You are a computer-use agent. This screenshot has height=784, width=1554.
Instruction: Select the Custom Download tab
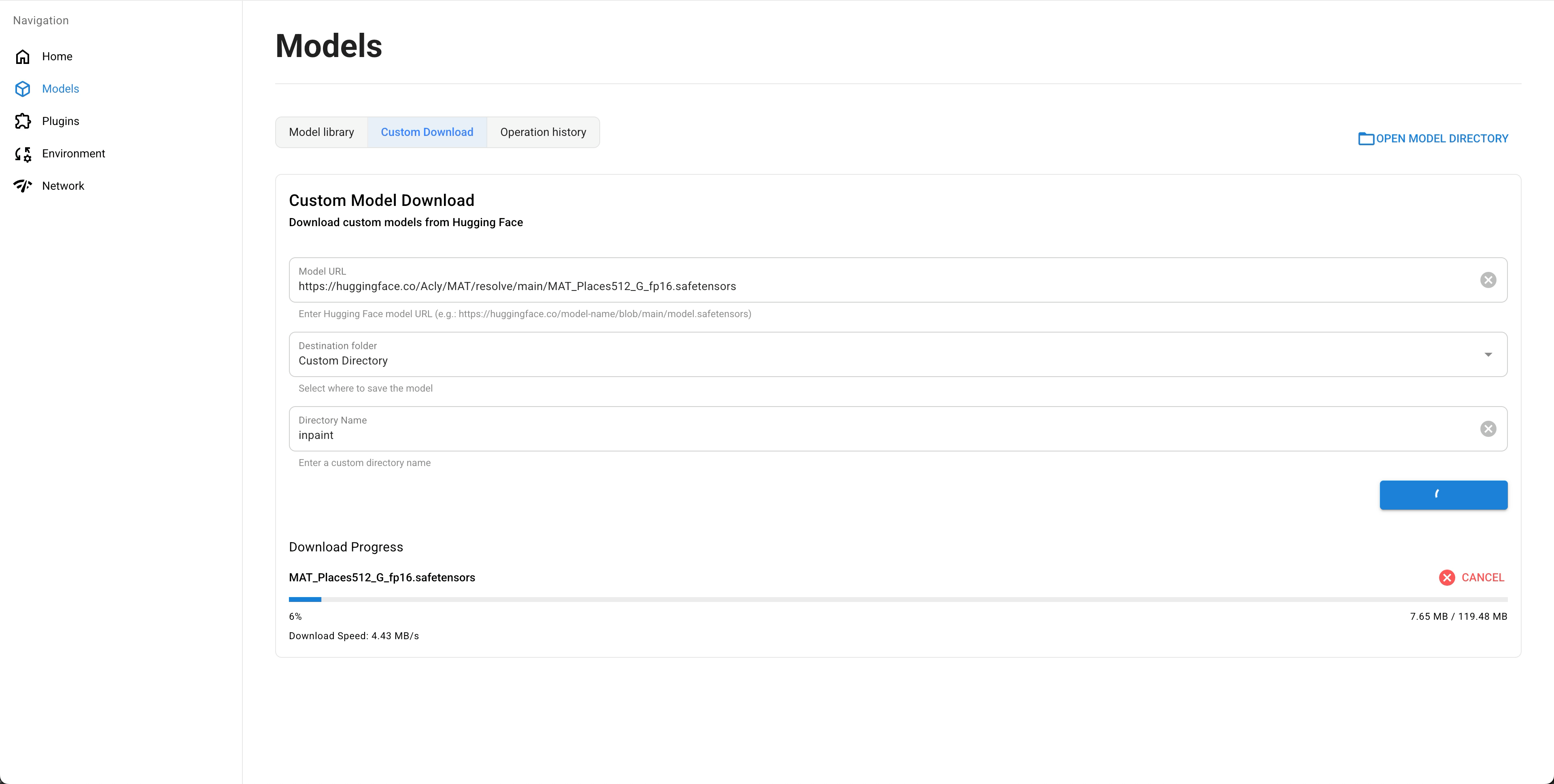pos(427,132)
